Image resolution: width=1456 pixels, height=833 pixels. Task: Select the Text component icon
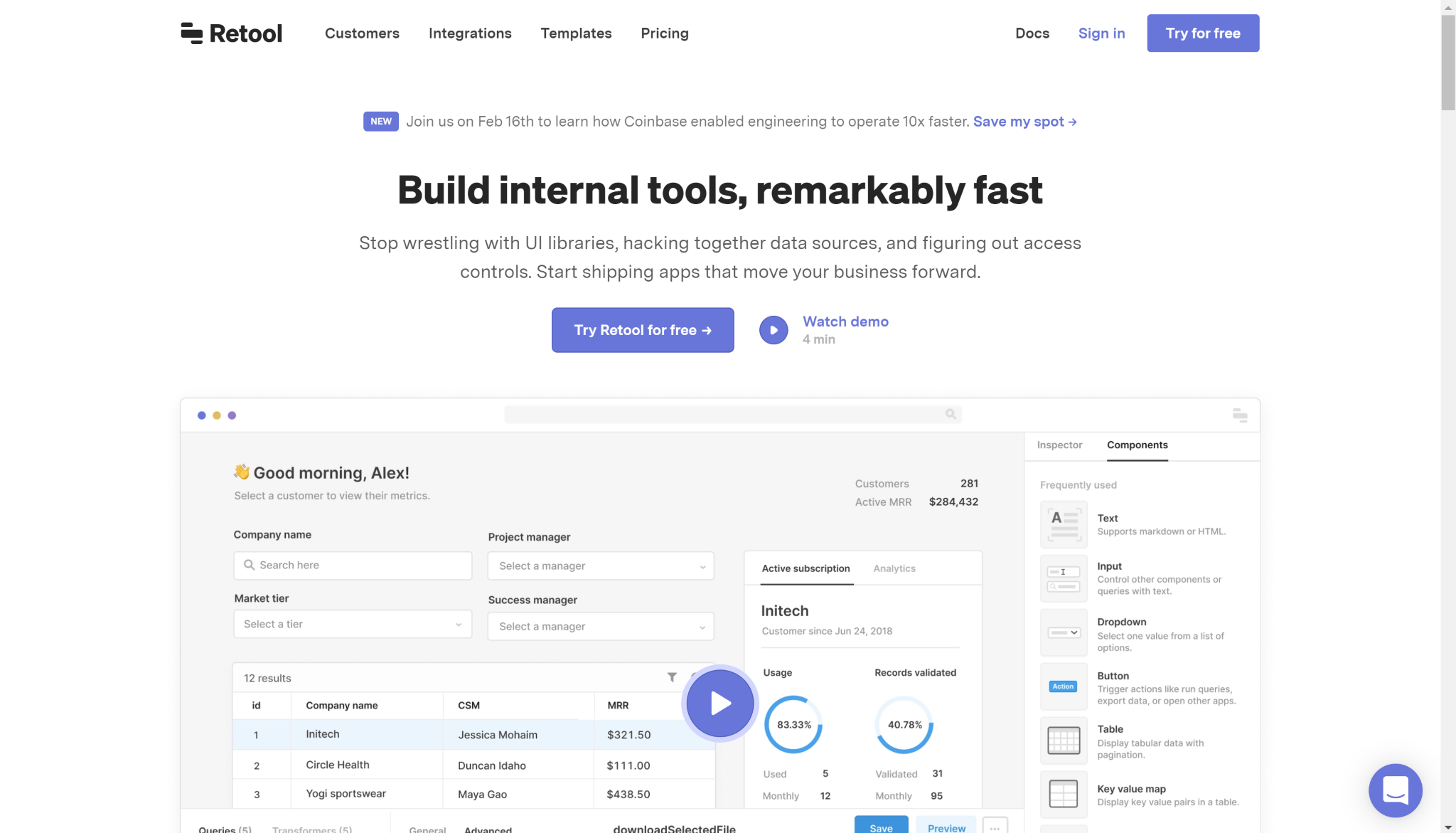pyautogui.click(x=1064, y=524)
